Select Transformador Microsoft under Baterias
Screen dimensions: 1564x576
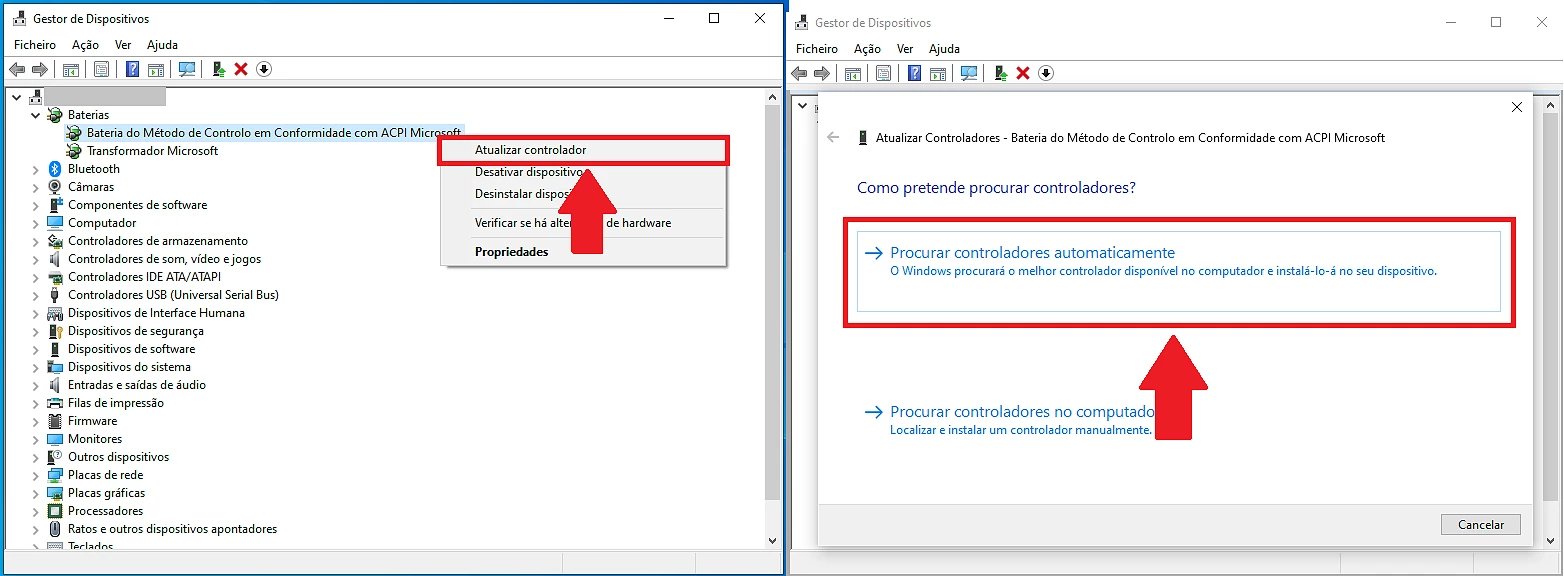click(152, 151)
